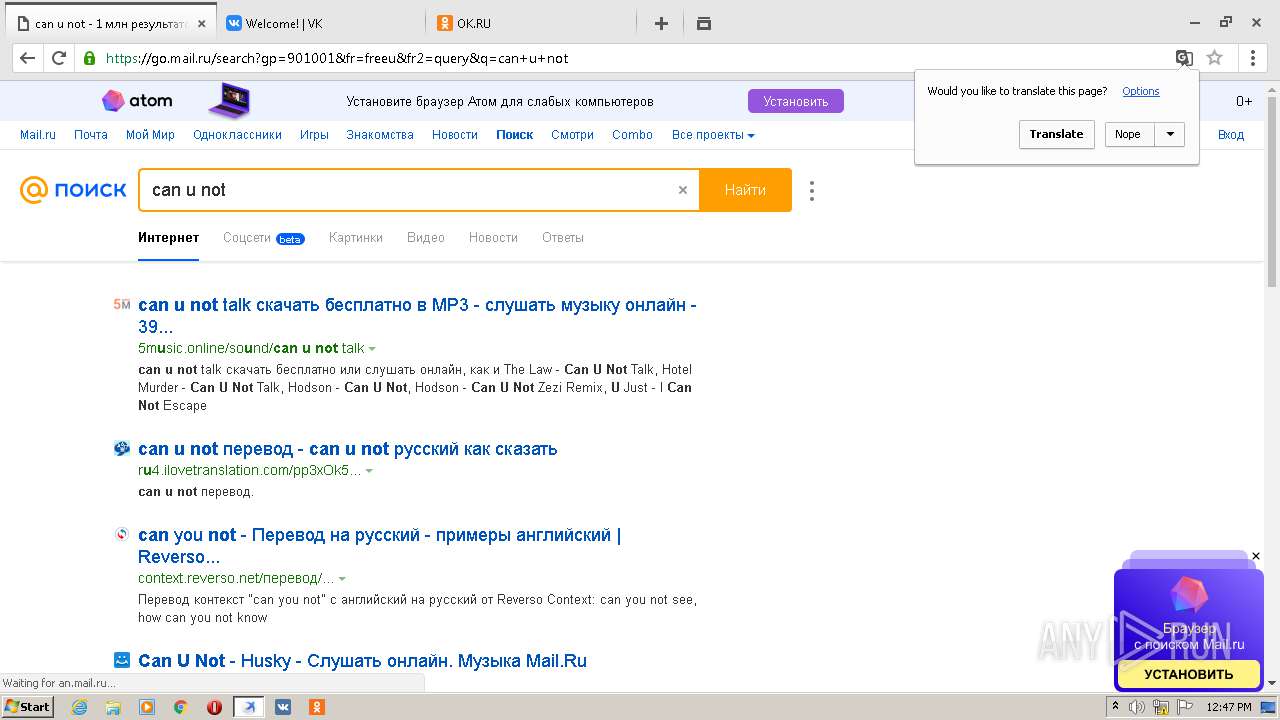Click the site lock icon in address bar
This screenshot has width=1280, height=720.
click(89, 58)
